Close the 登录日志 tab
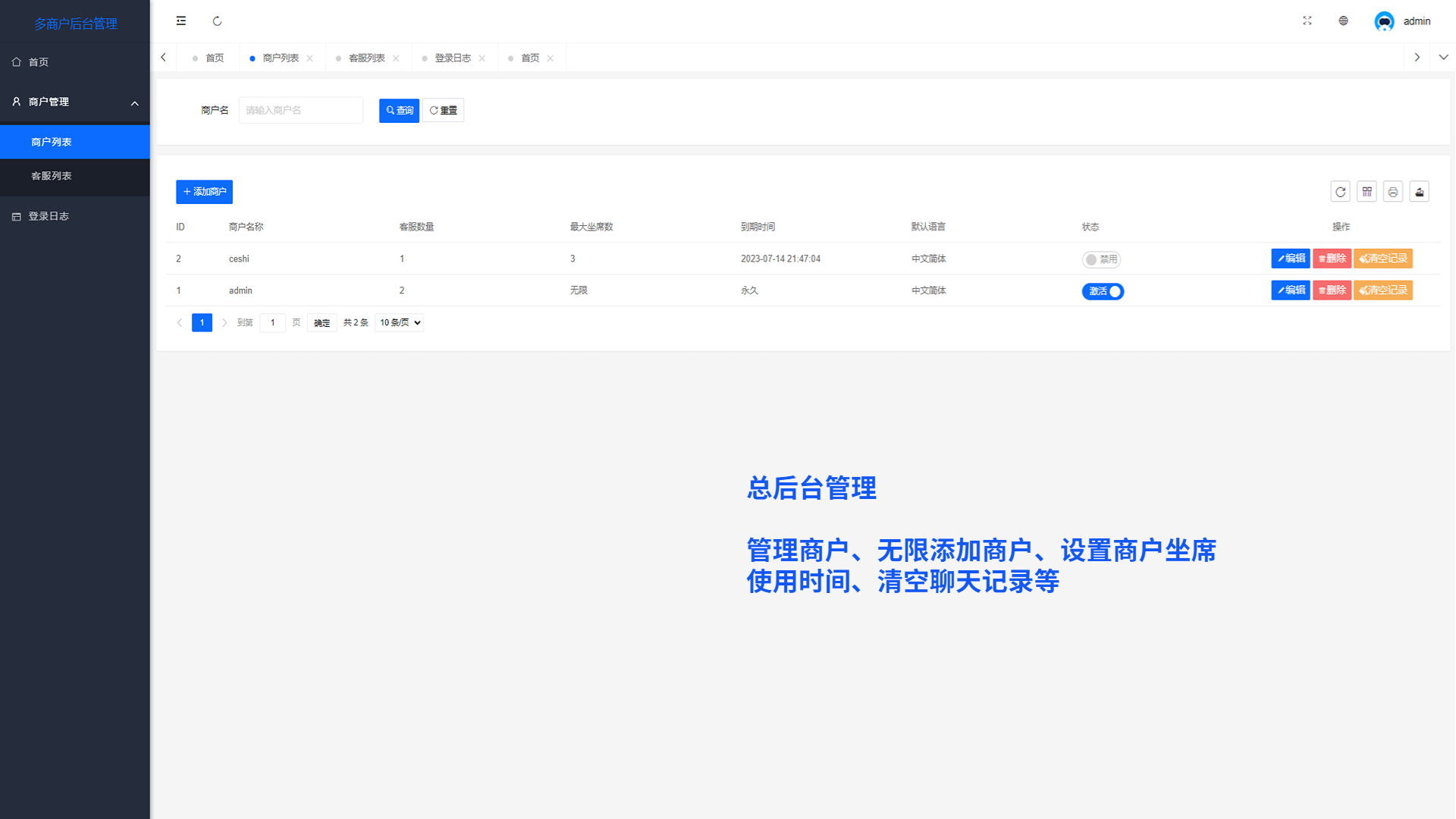This screenshot has width=1456, height=819. coord(482,58)
